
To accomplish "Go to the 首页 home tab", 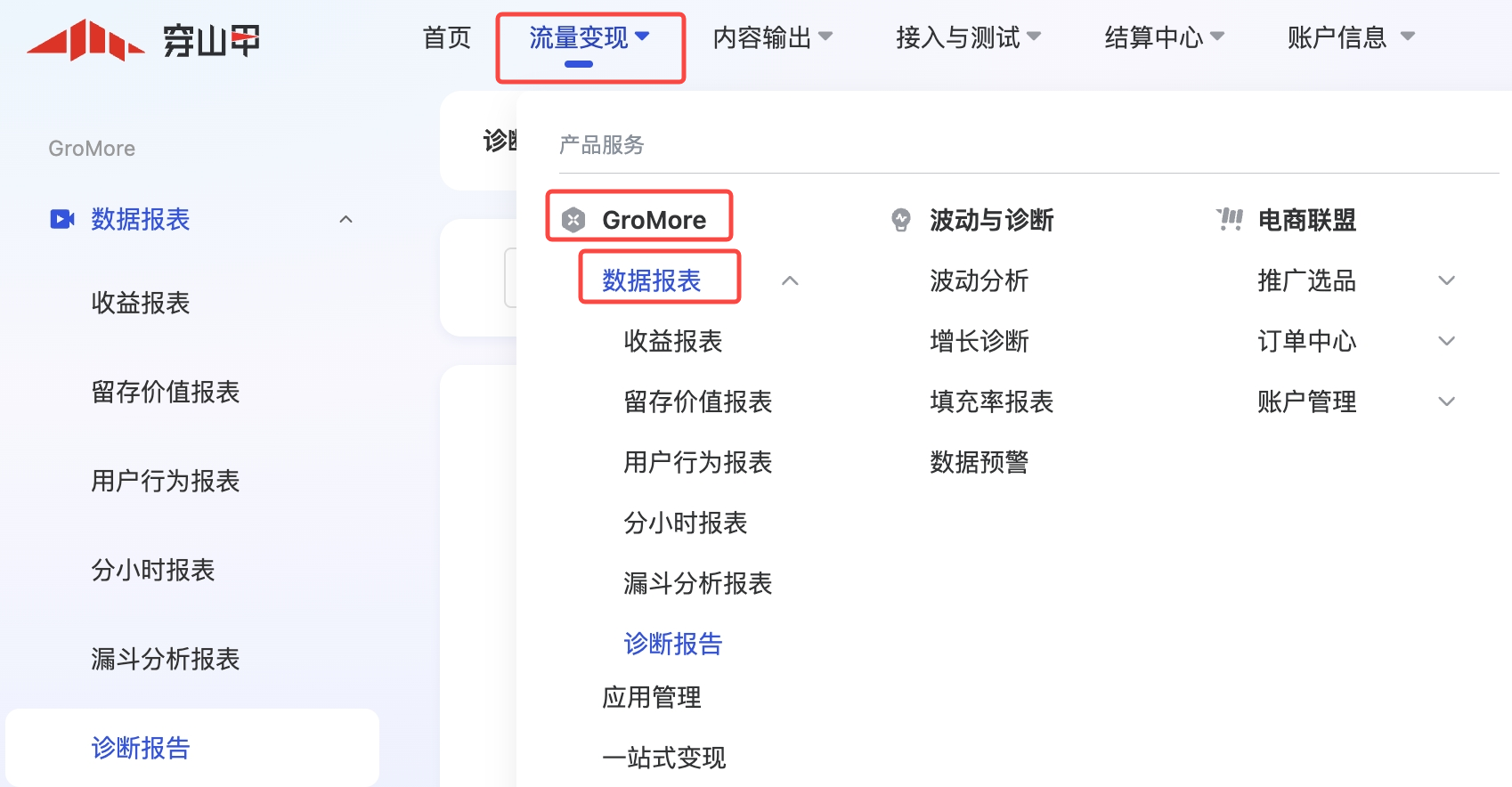I will click(x=446, y=37).
